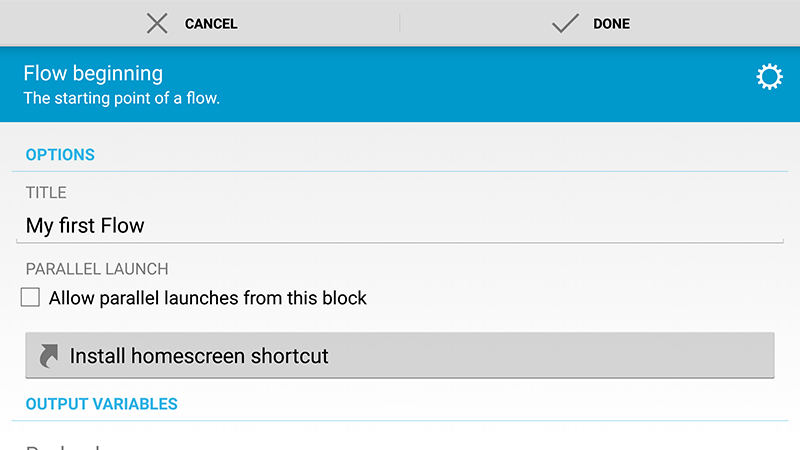Click the empty area of the title field
This screenshot has width=800, height=450.
click(459, 226)
